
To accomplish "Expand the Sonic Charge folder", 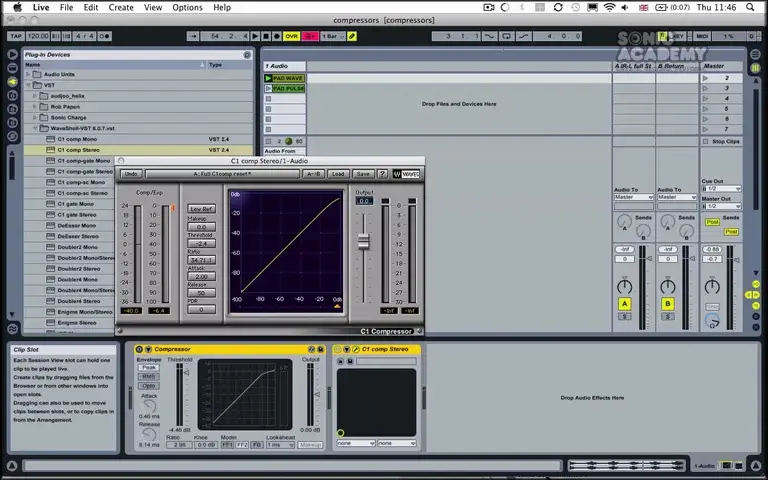I will pyautogui.click(x=35, y=118).
